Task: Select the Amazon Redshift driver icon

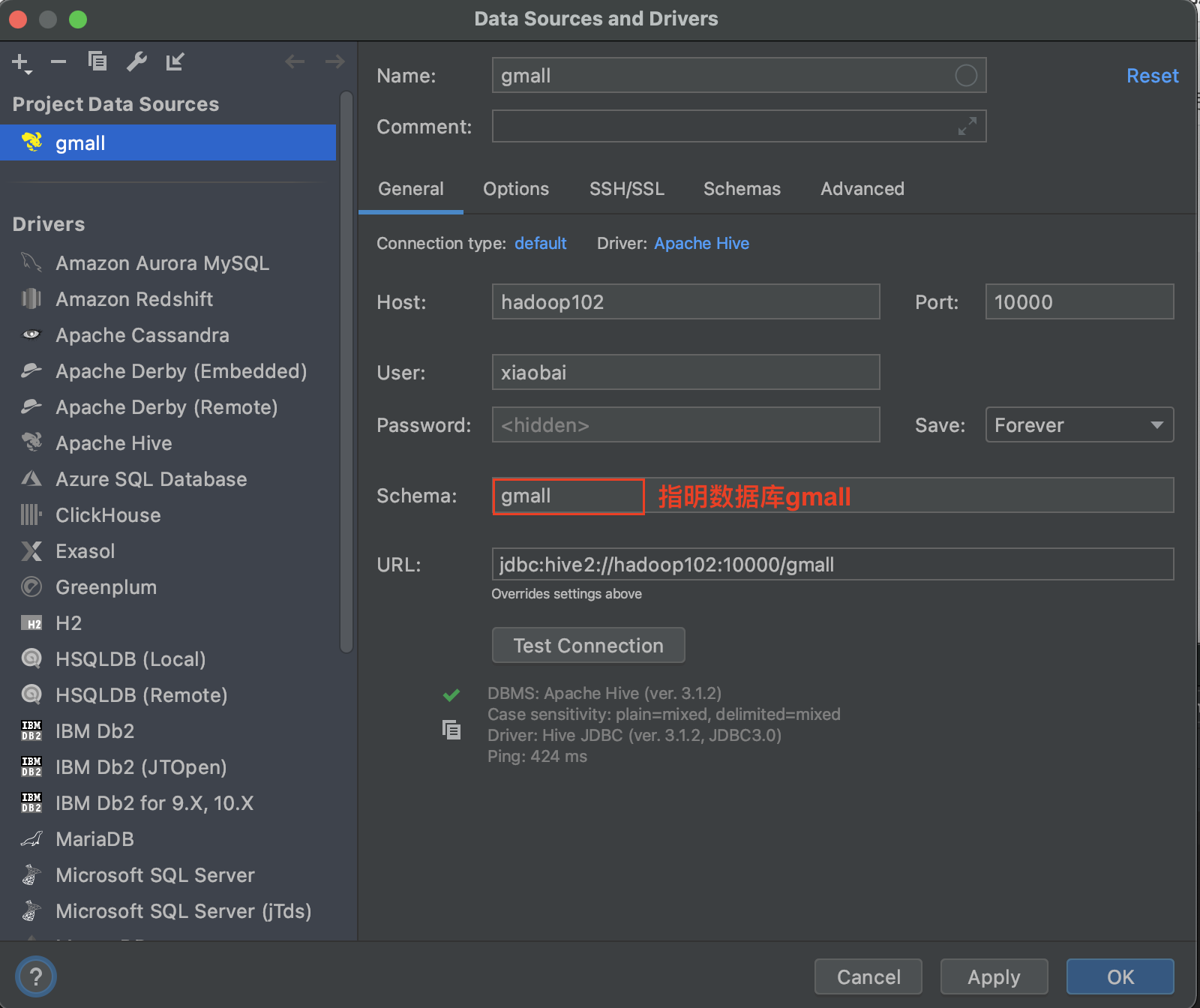Action: point(31,298)
